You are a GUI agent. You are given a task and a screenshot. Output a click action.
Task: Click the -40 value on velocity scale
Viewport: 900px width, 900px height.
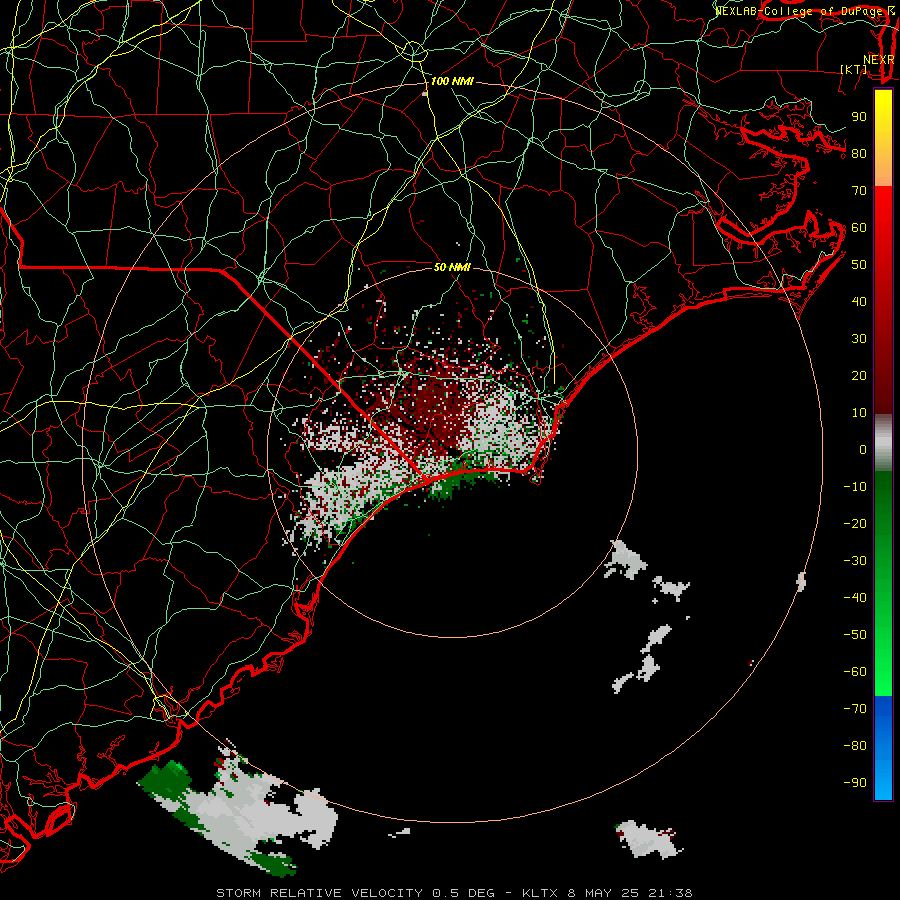[855, 598]
